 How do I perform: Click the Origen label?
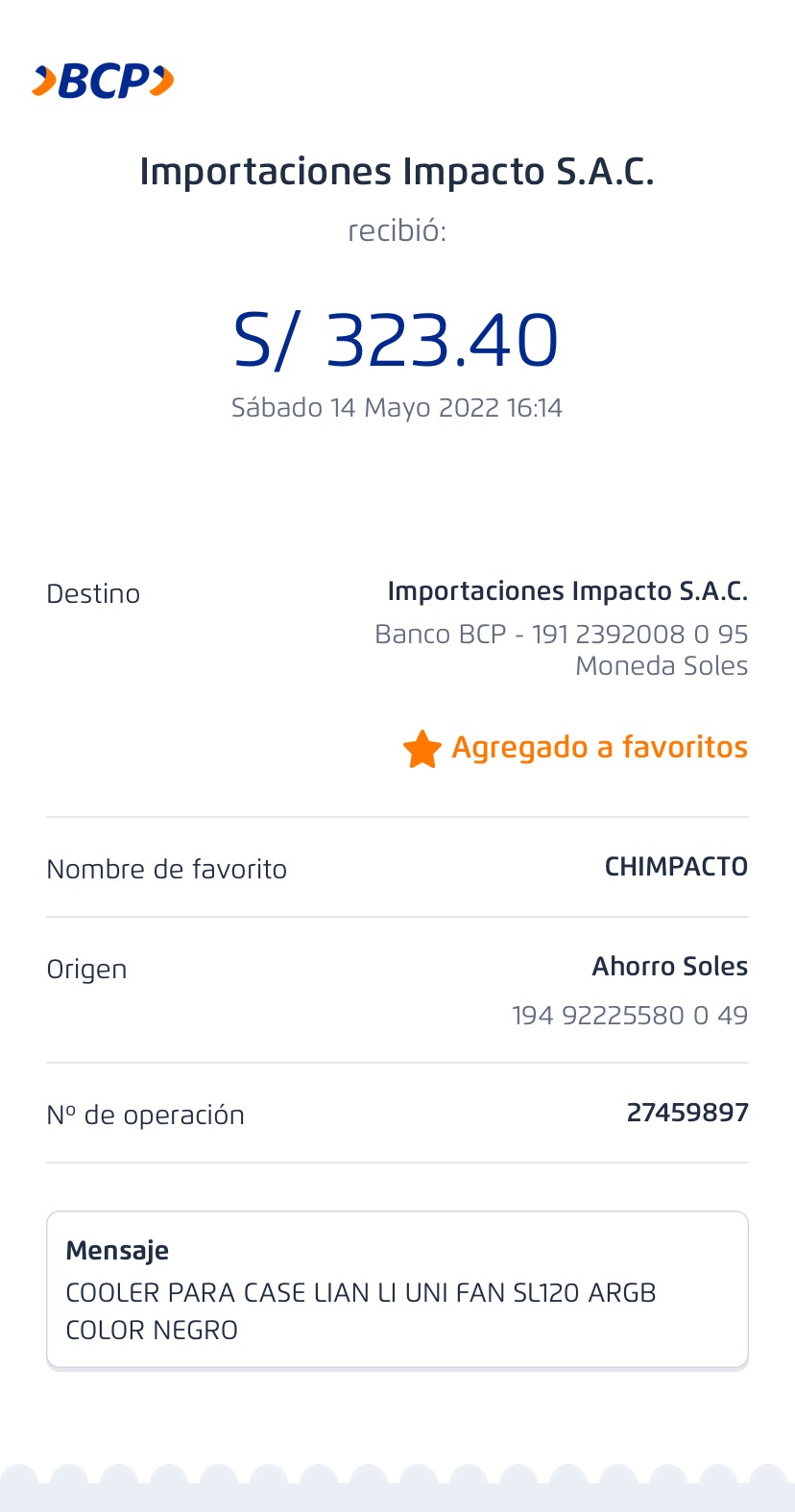86,970
